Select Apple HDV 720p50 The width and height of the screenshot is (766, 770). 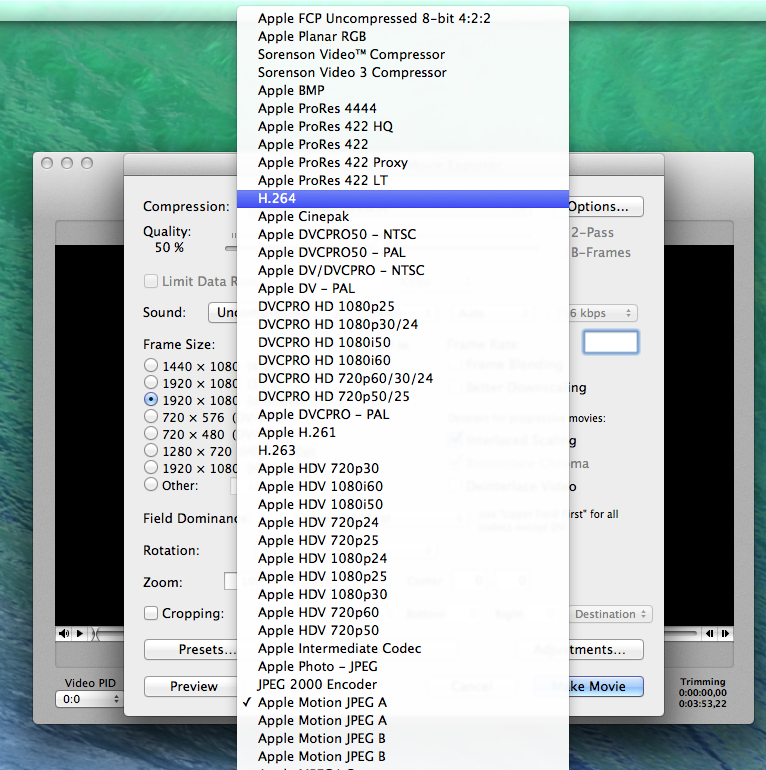coord(403,631)
